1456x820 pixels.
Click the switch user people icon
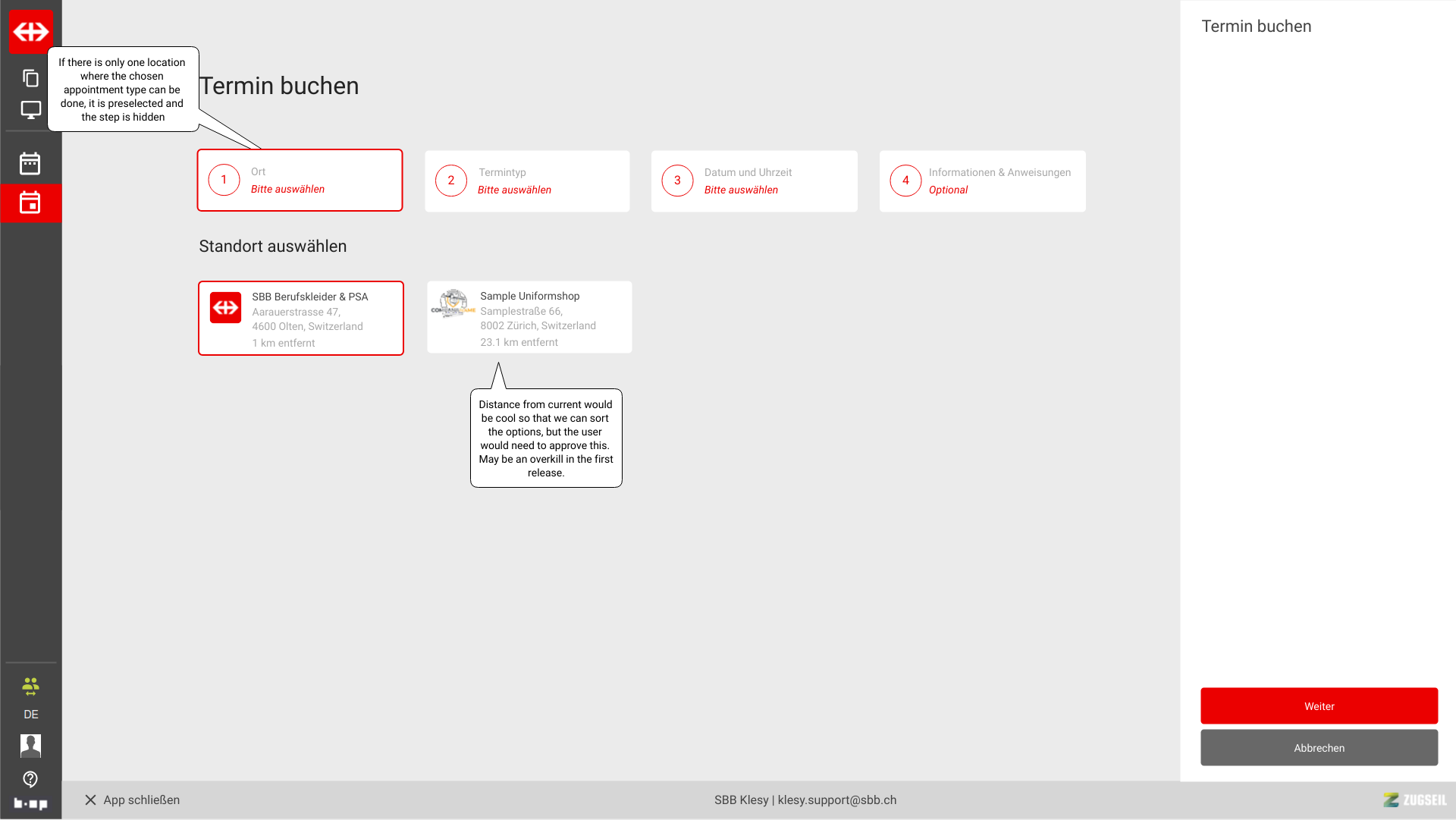[x=30, y=686]
